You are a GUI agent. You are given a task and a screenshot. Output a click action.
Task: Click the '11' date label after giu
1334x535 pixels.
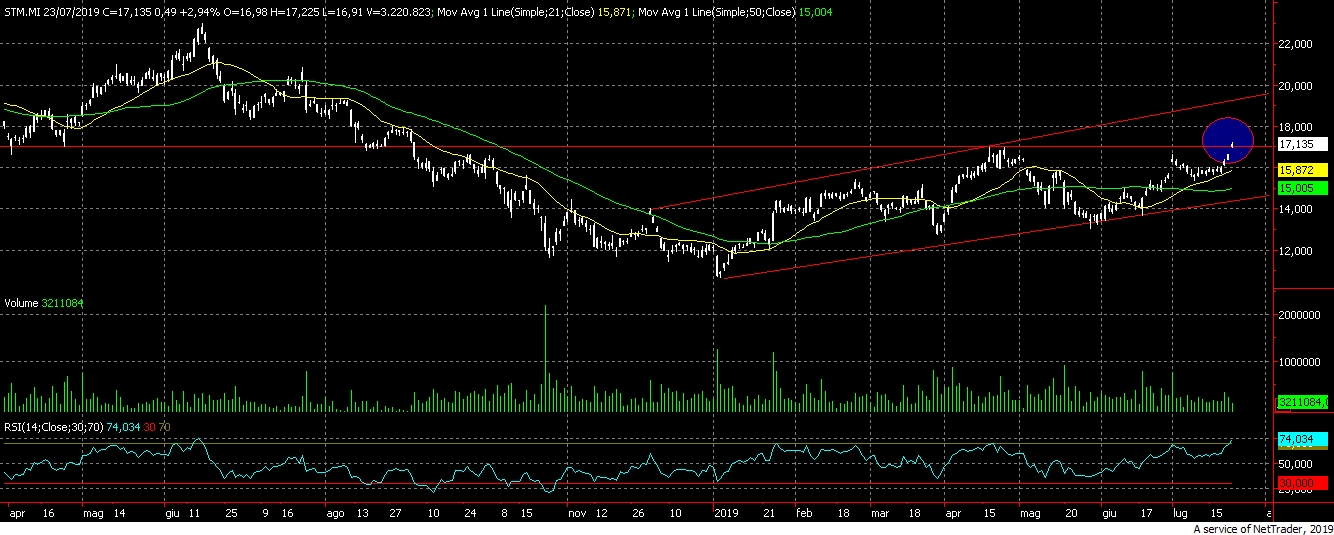pos(193,512)
